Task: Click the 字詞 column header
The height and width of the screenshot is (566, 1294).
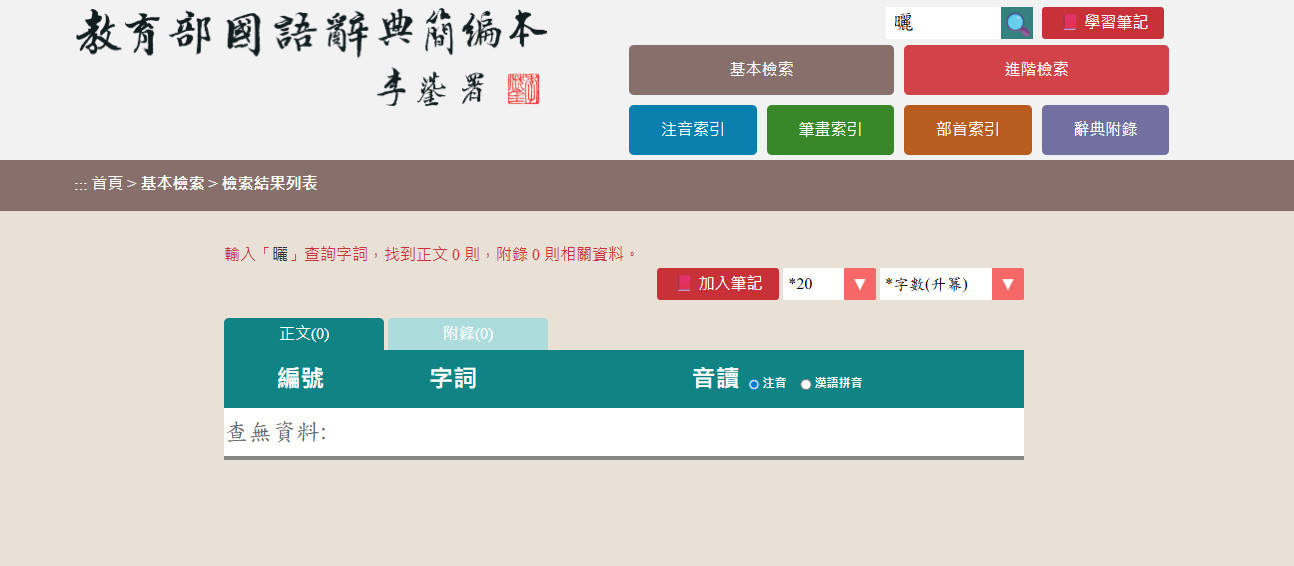Action: (453, 379)
